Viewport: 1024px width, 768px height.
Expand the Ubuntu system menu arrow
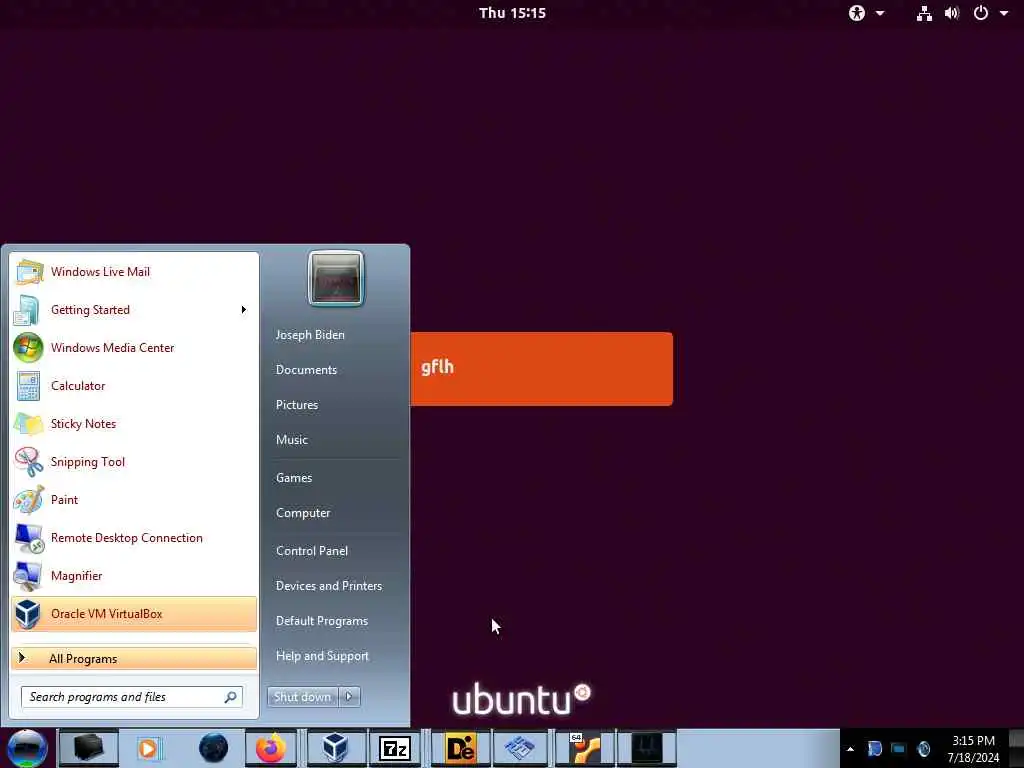1004,13
